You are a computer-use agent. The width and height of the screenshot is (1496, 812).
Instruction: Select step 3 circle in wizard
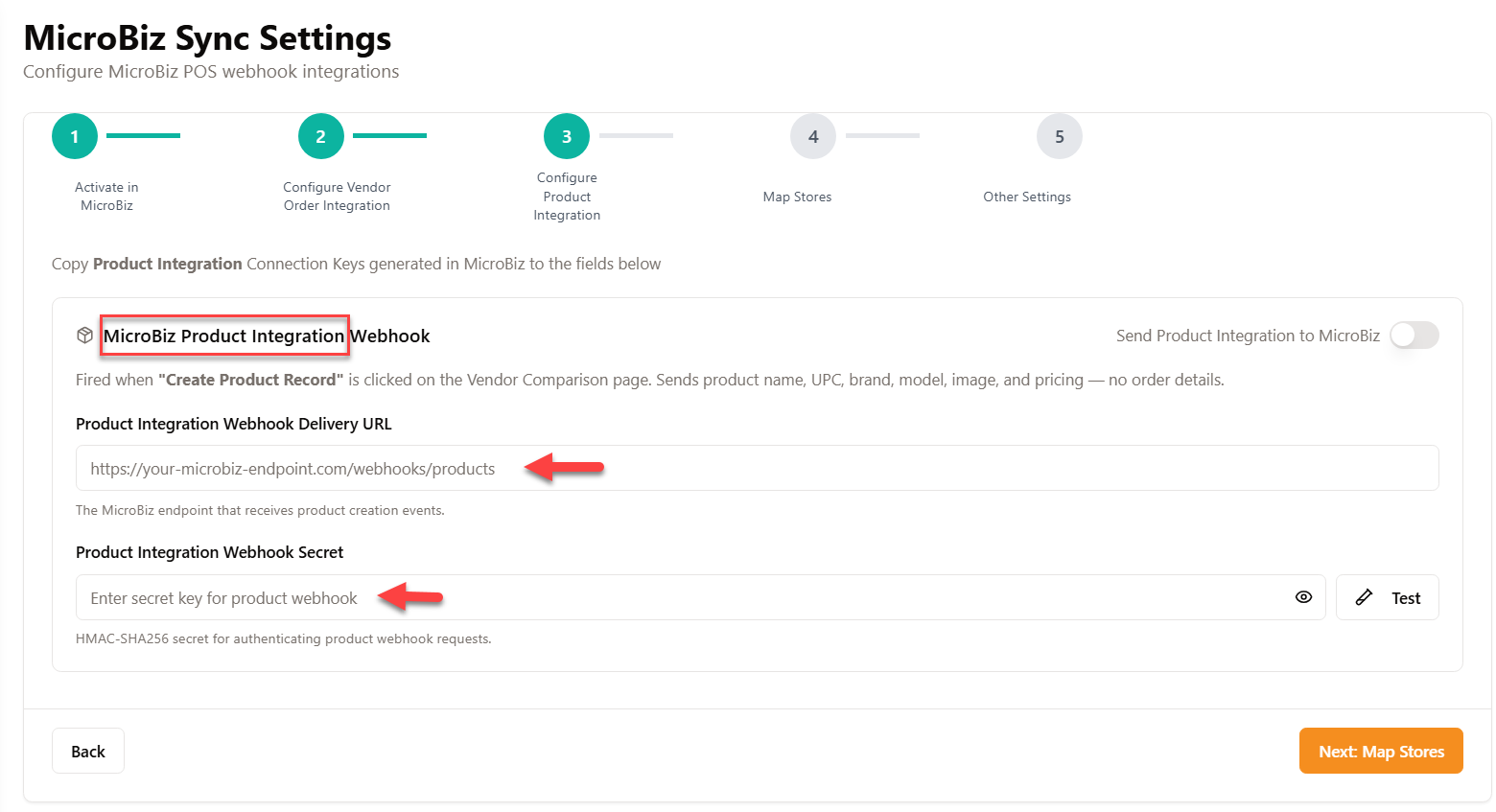[x=567, y=136]
